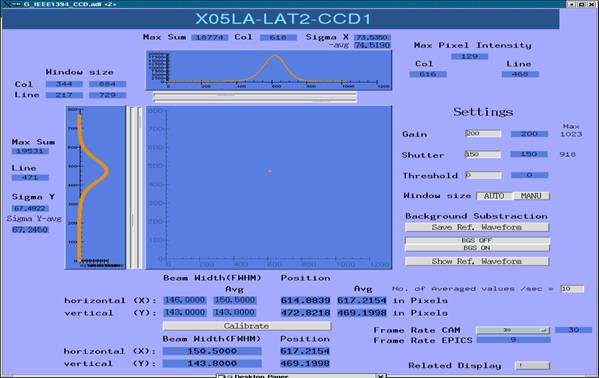Click the Shutter input field
The width and height of the screenshot is (599, 378).
483,154
